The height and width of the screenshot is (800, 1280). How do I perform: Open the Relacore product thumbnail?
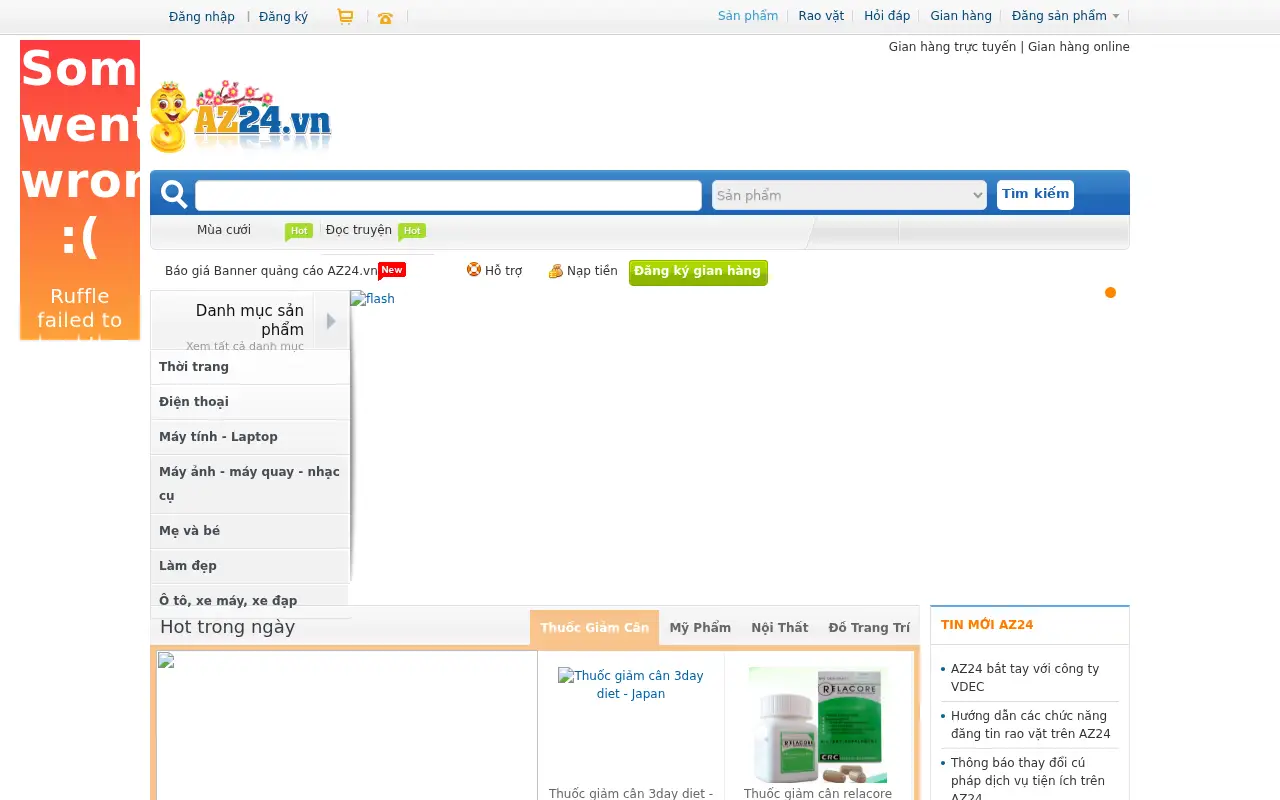(x=818, y=725)
